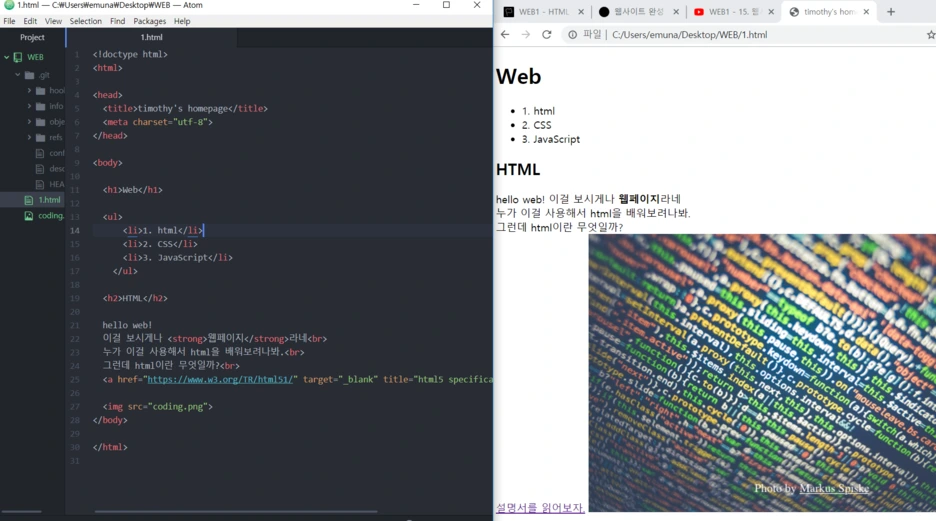The width and height of the screenshot is (936, 521).
Task: Click the meta charset code line
Action: pos(158,122)
